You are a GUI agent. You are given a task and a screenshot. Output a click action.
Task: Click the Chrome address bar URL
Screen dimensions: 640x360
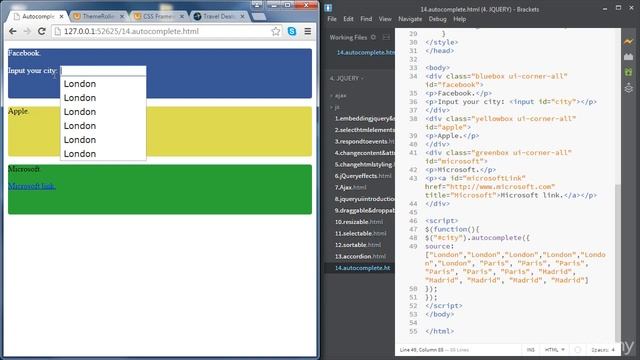click(x=131, y=31)
